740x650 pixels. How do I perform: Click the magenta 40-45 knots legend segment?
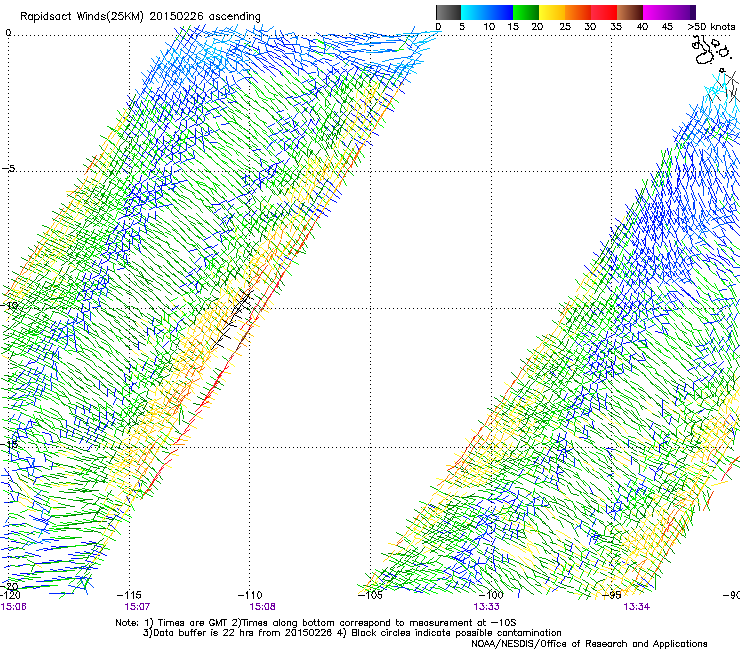pyautogui.click(x=656, y=12)
